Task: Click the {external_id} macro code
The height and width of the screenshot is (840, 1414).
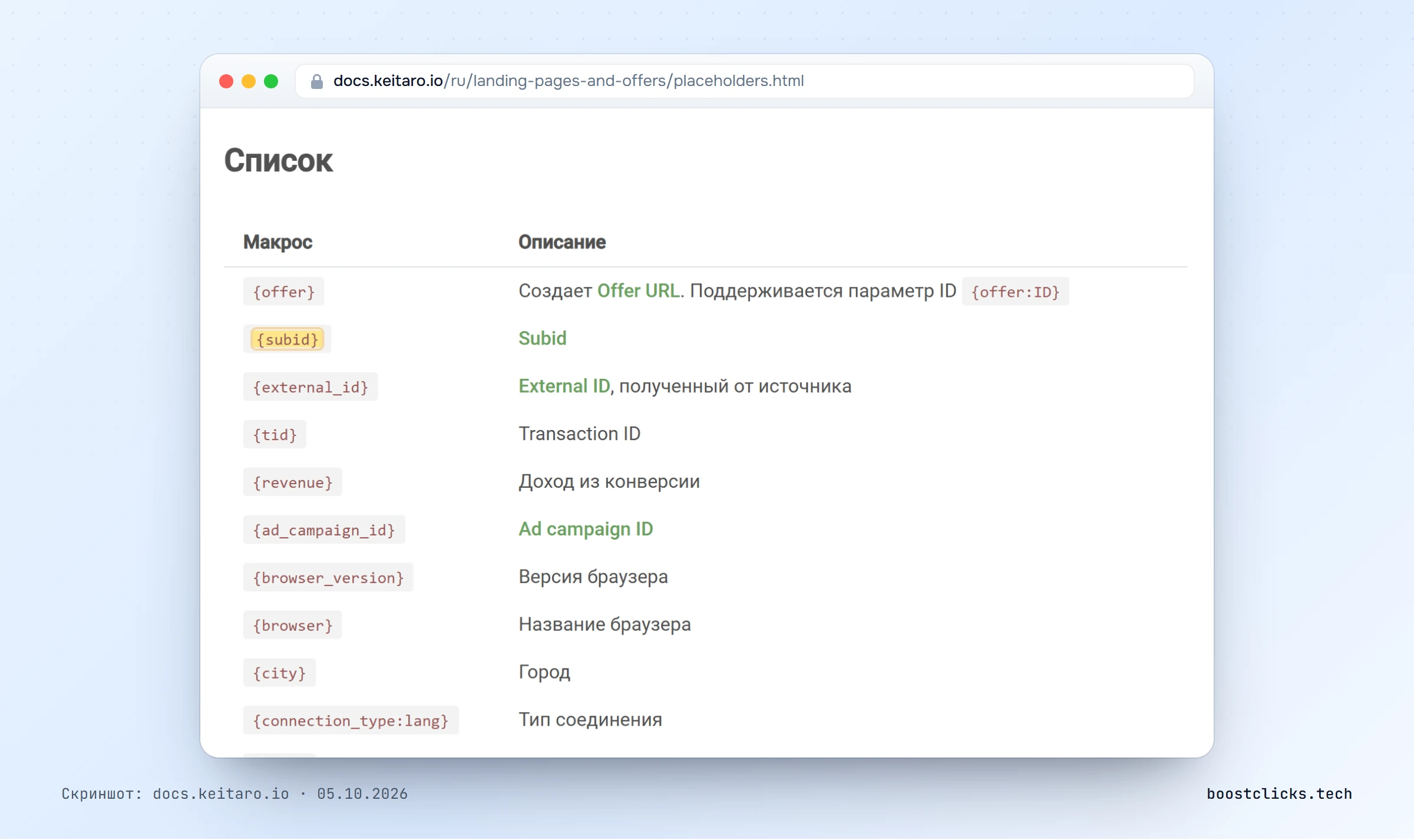Action: [x=310, y=387]
